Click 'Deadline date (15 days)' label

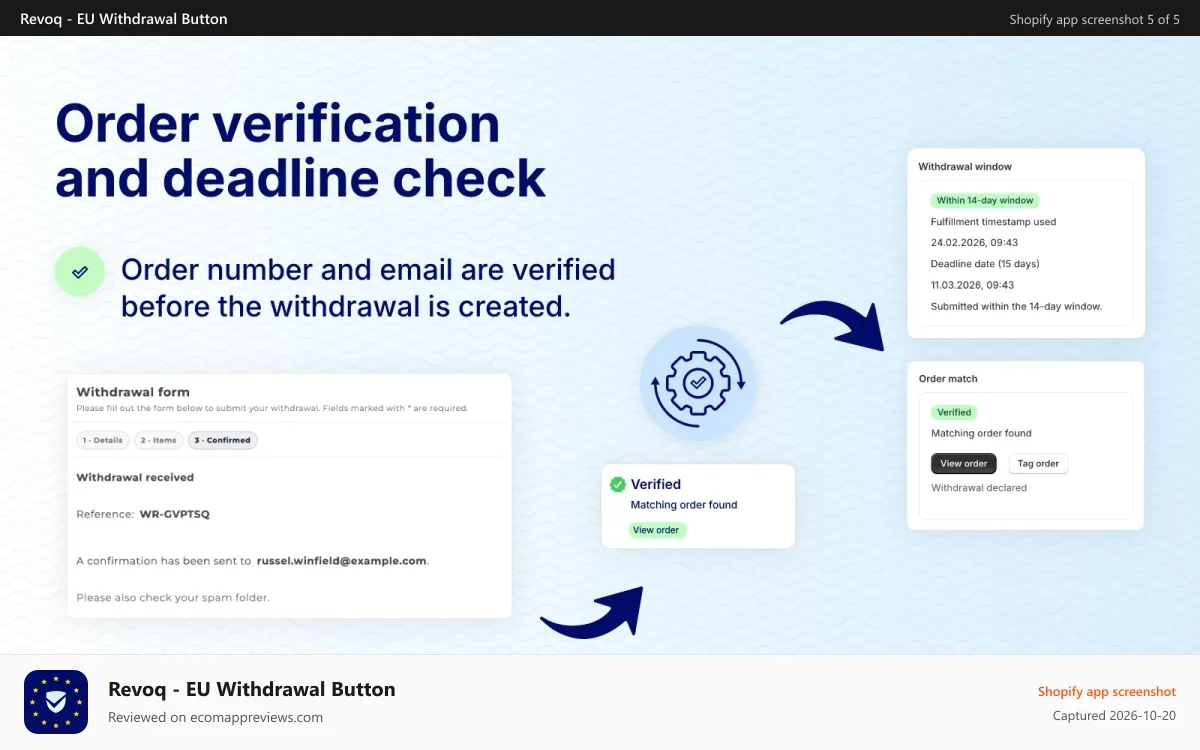click(985, 264)
